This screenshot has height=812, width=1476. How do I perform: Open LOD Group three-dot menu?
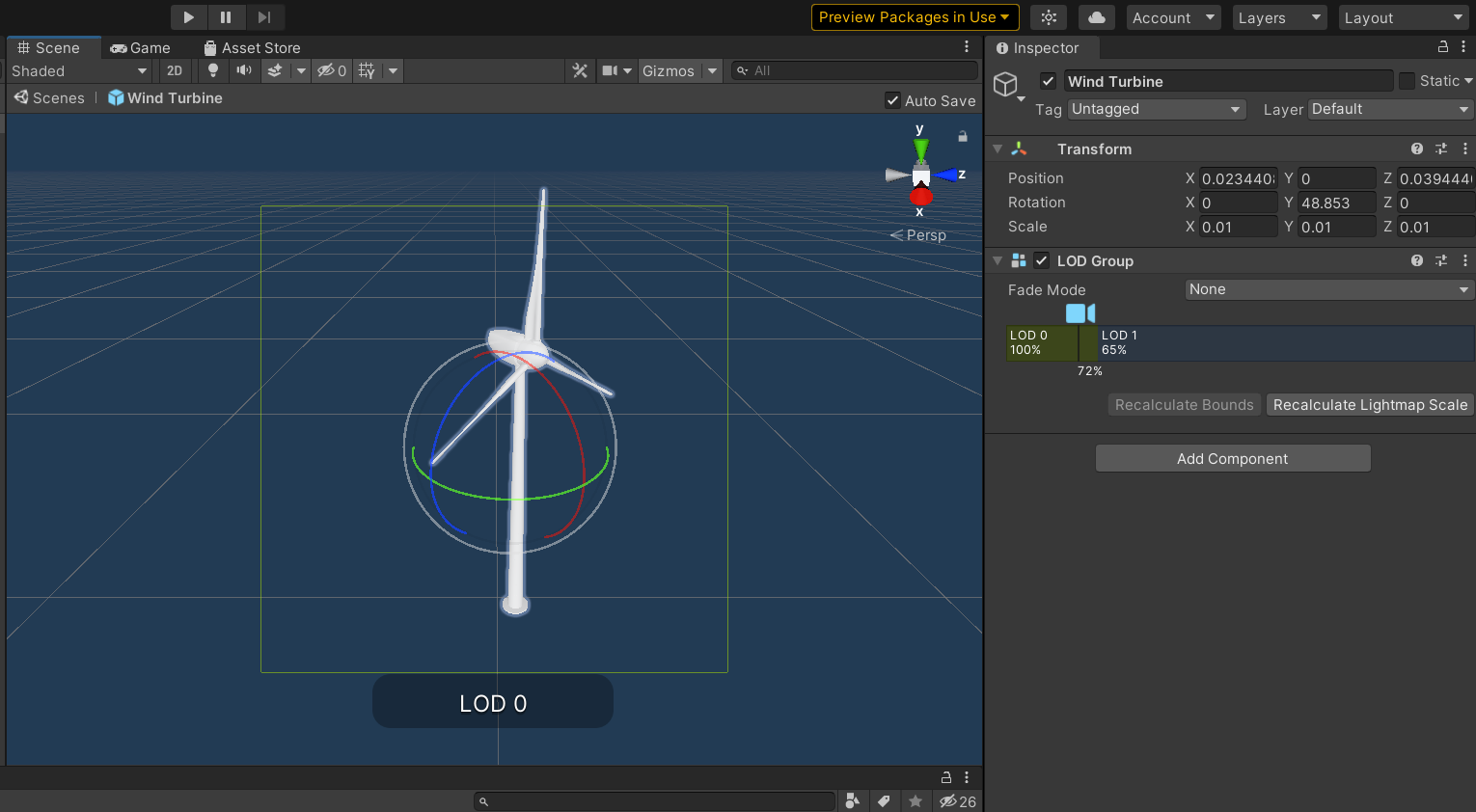pyautogui.click(x=1464, y=261)
